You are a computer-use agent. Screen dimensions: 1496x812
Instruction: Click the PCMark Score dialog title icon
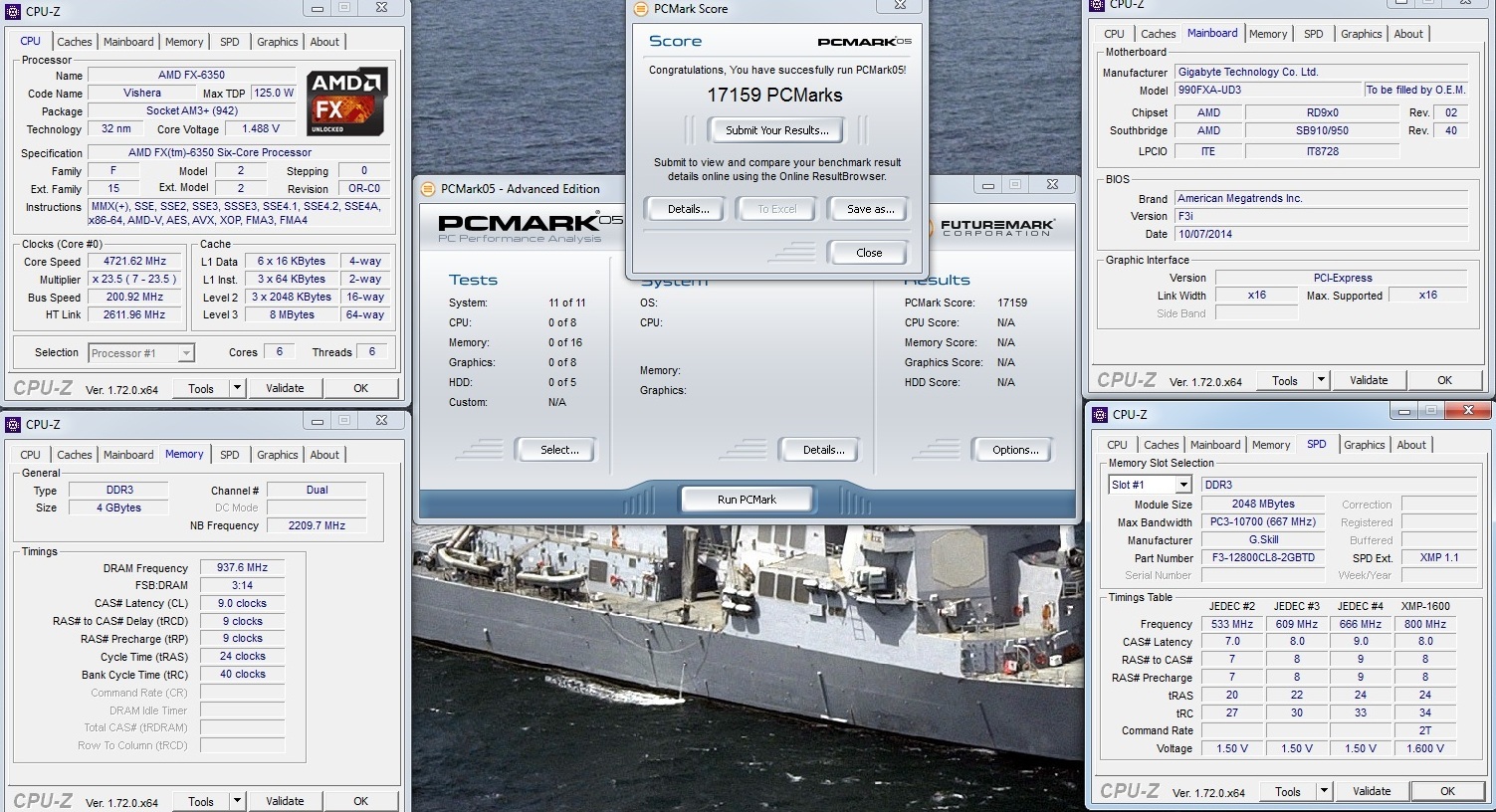(x=642, y=9)
